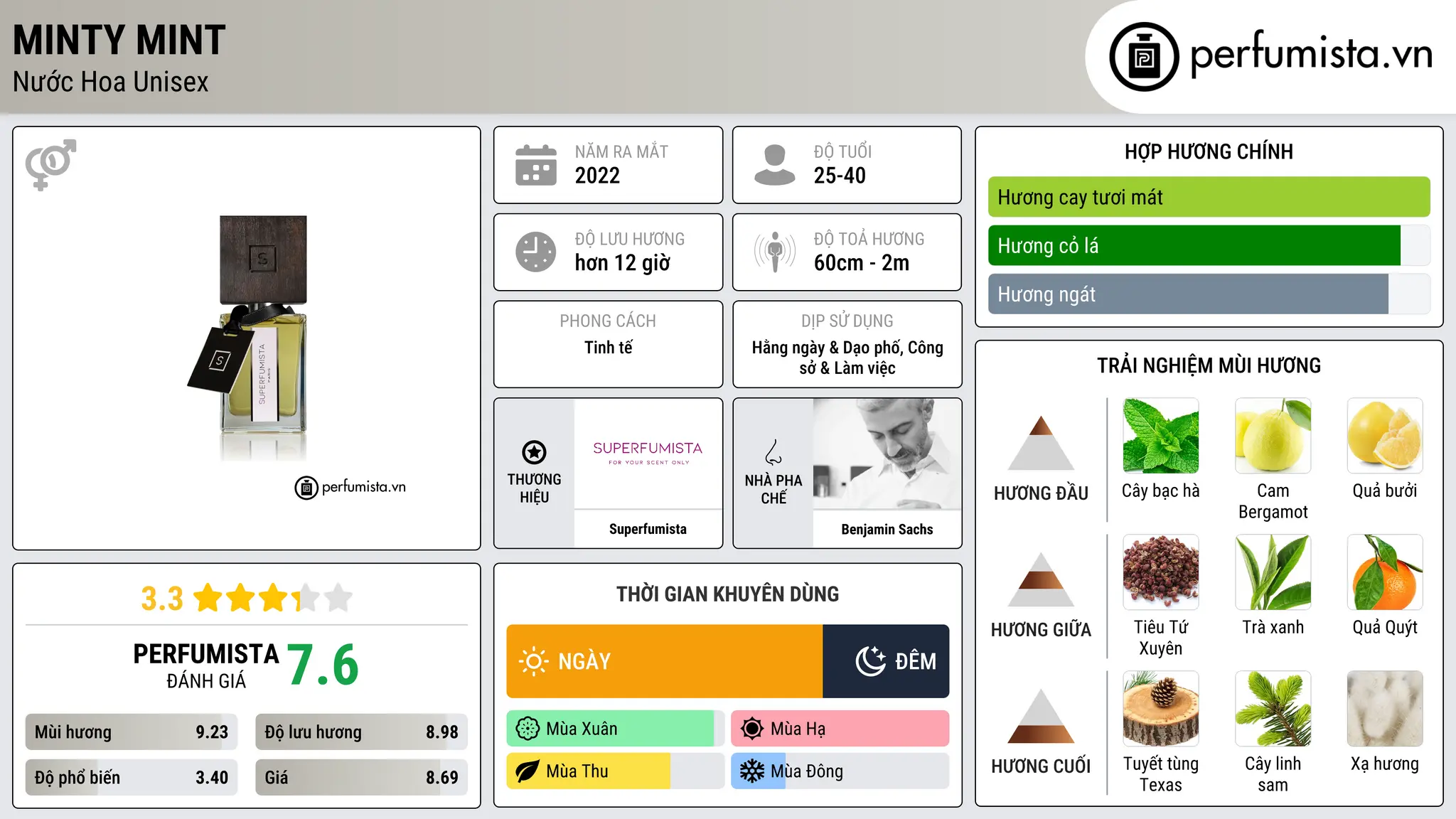The height and width of the screenshot is (819, 1456).
Task: Click the age range value 25-40
Action: click(x=840, y=176)
